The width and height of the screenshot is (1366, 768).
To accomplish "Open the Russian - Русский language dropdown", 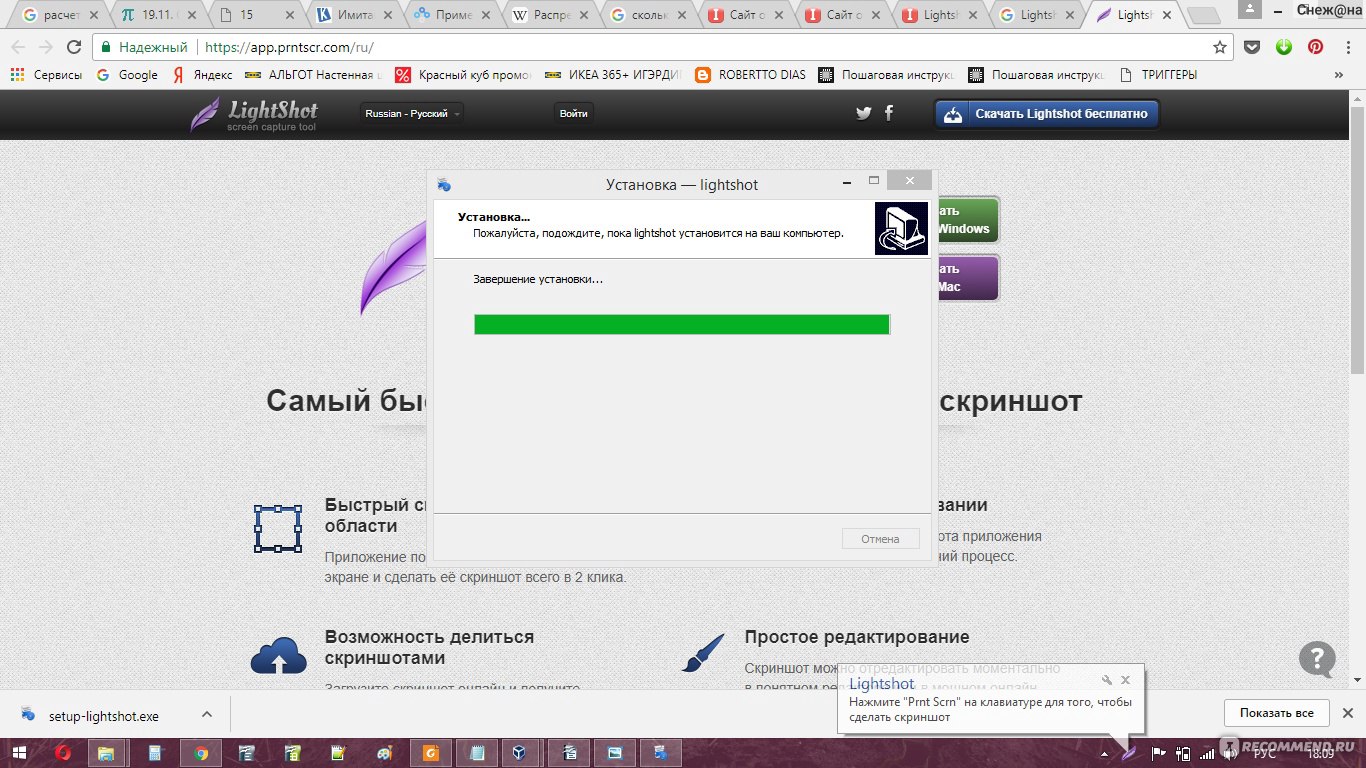I will coord(413,114).
